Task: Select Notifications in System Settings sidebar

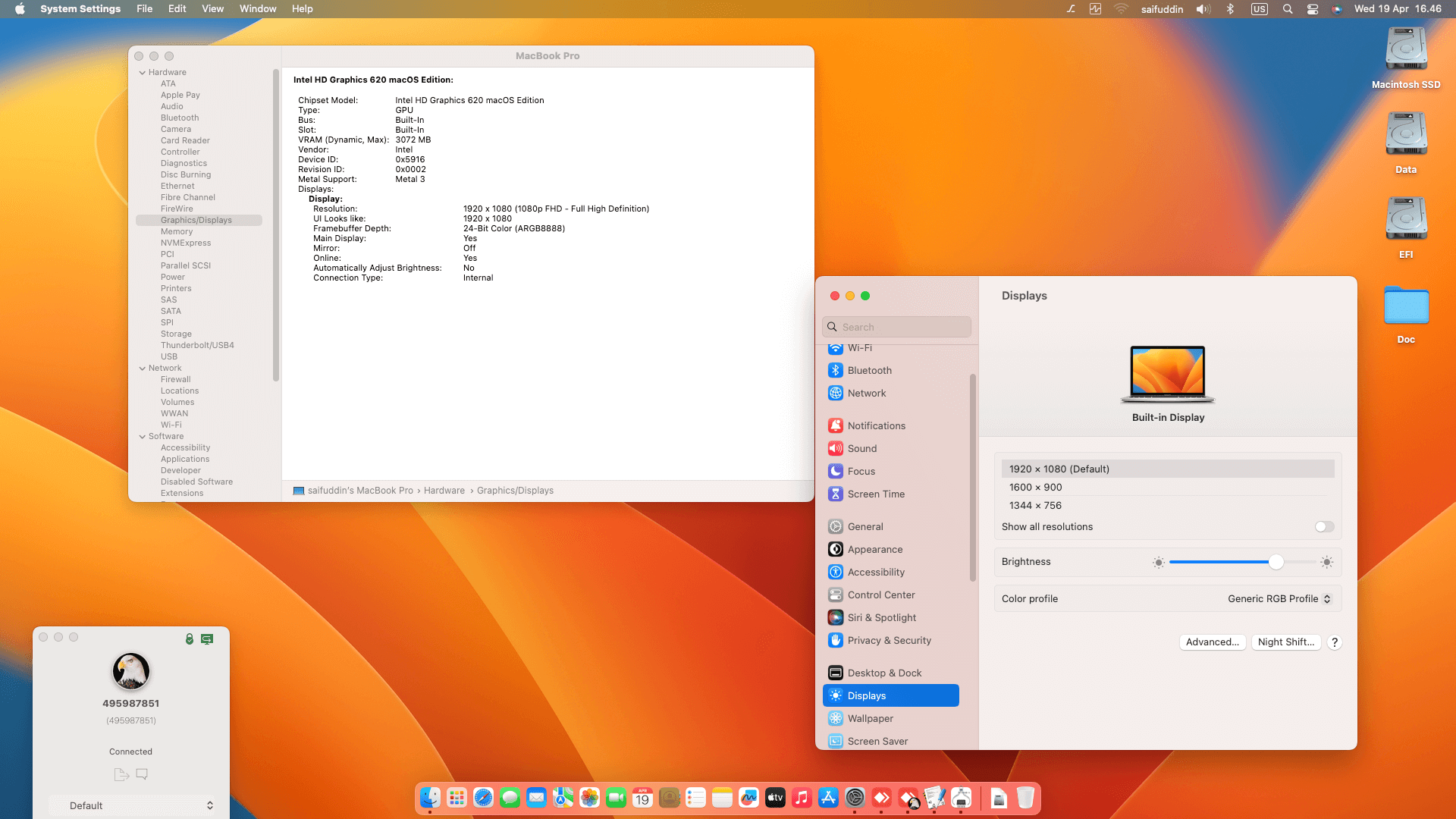Action: [876, 425]
